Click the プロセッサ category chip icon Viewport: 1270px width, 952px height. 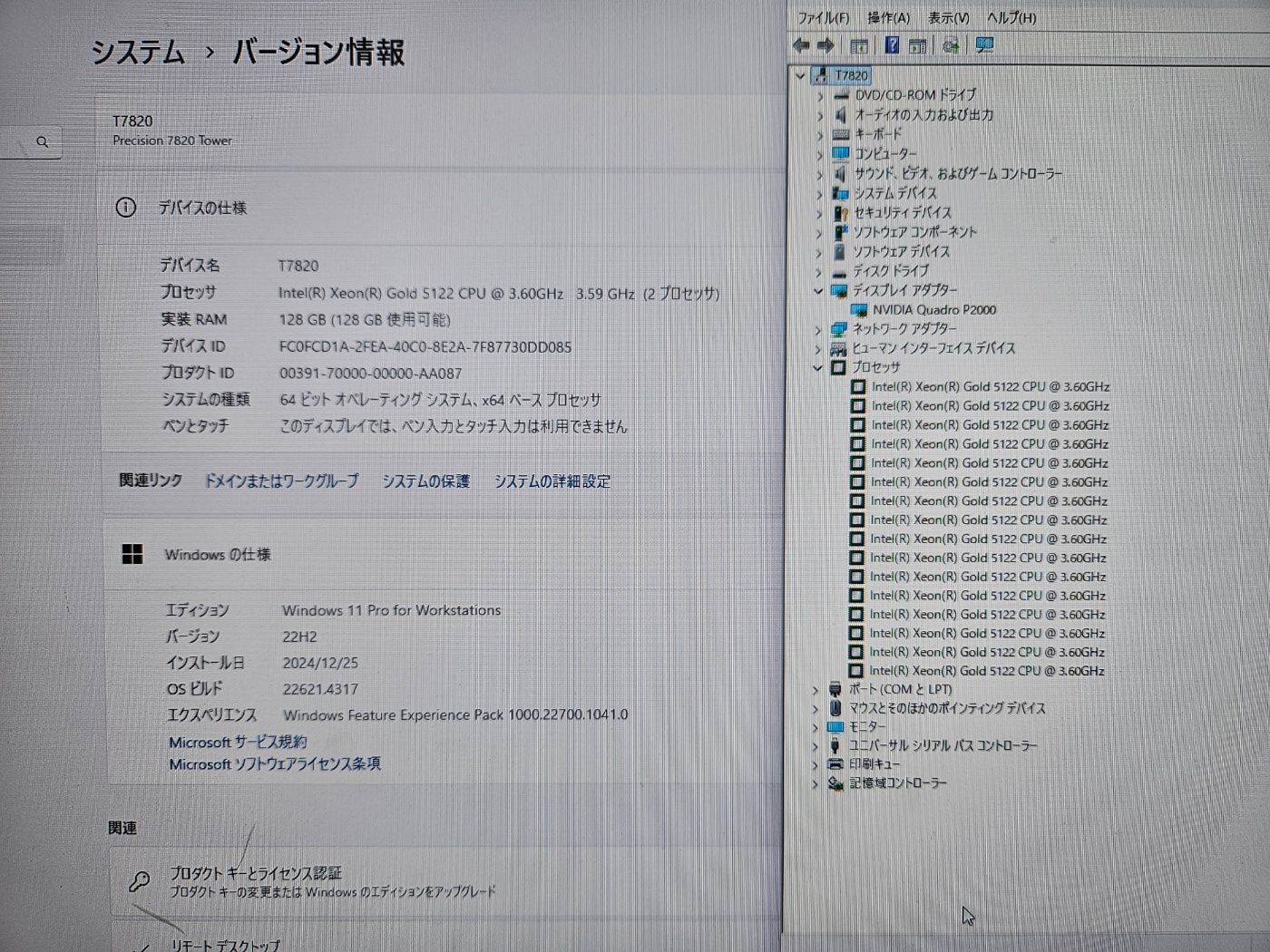coord(838,367)
